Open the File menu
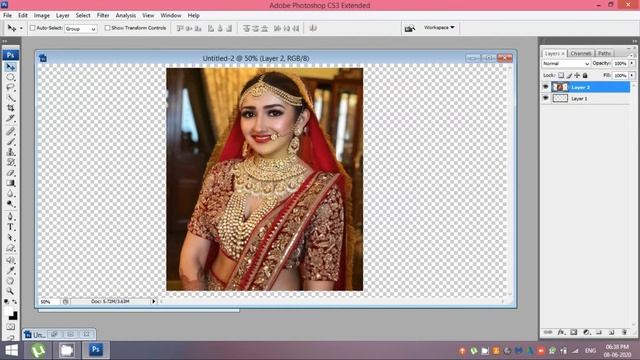The image size is (640, 360). click(7, 16)
